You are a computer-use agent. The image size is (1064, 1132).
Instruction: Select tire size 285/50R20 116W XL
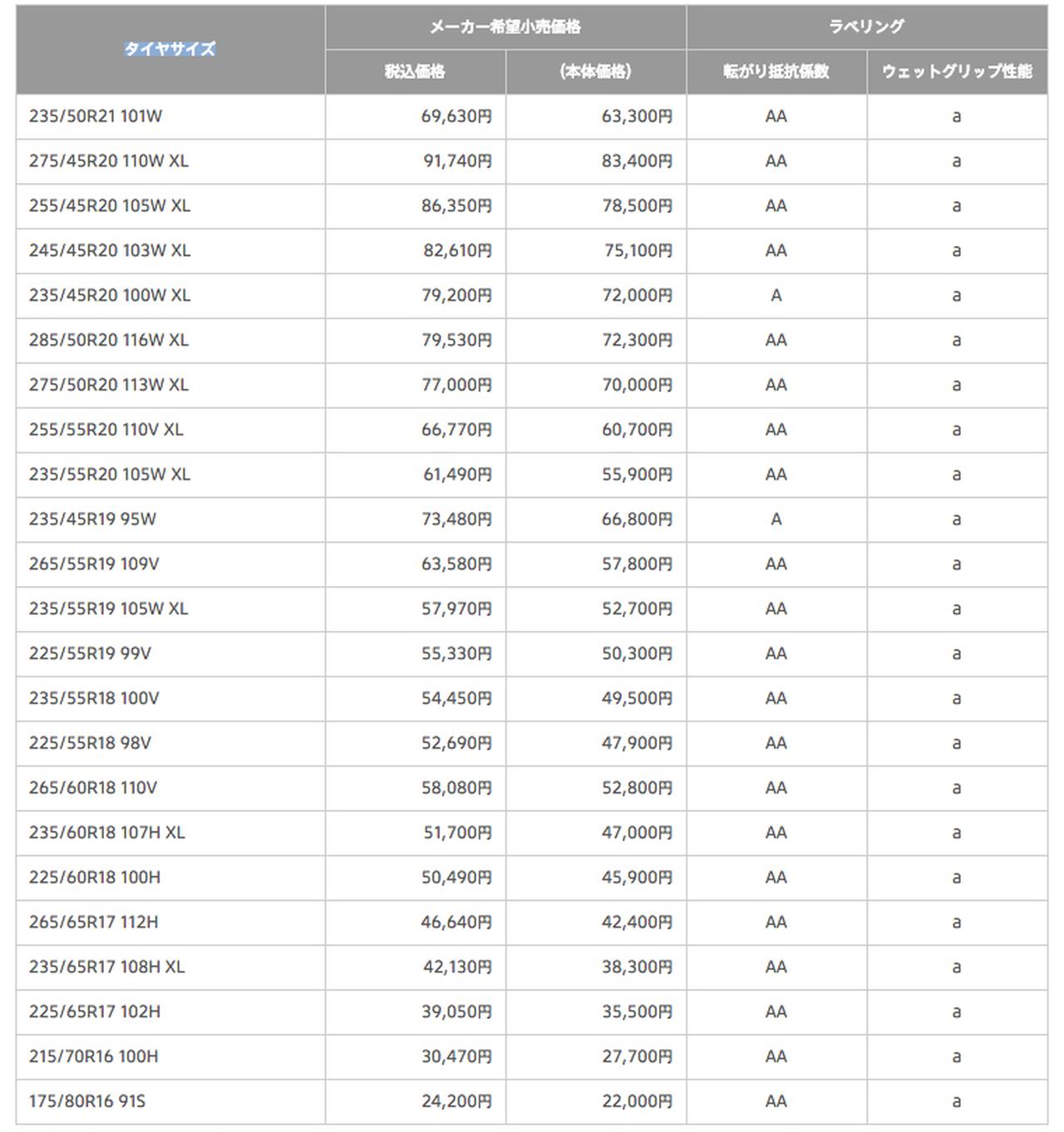click(x=109, y=340)
